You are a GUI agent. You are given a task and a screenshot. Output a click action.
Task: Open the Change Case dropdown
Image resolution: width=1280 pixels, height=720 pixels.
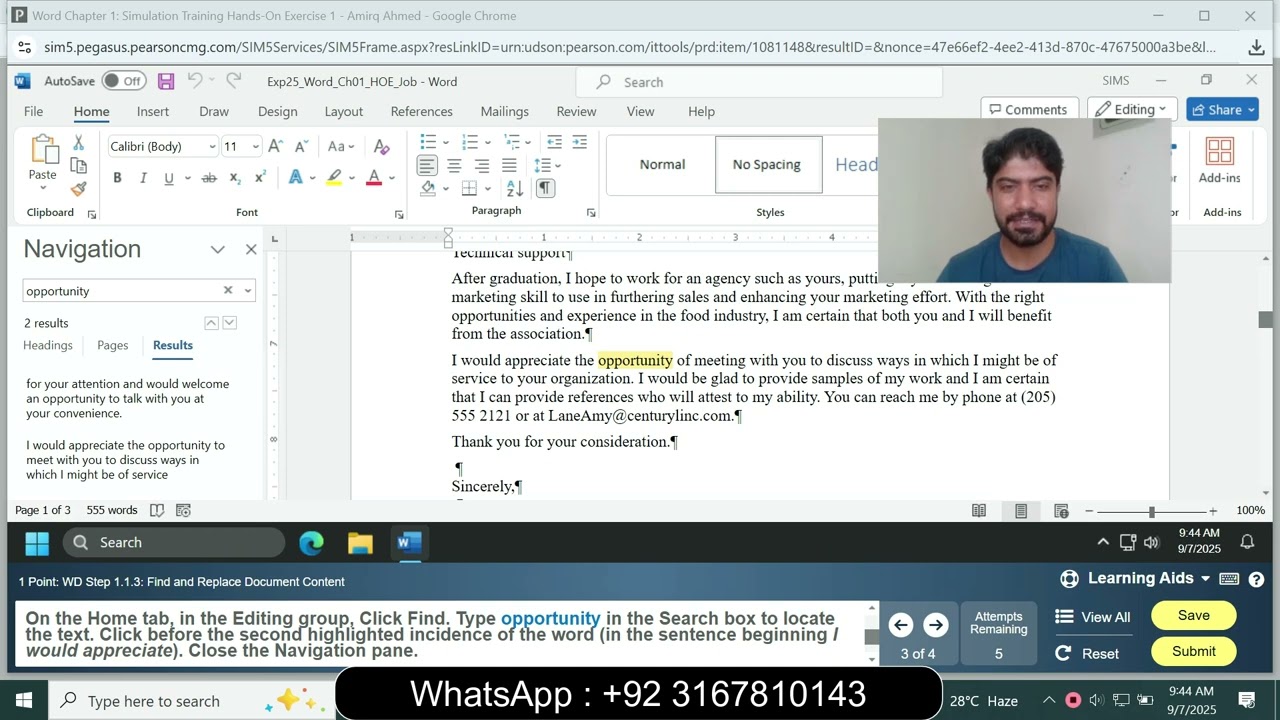[343, 146]
